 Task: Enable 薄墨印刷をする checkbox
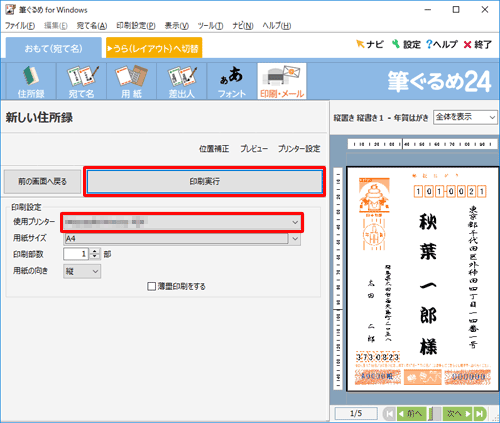[151, 286]
